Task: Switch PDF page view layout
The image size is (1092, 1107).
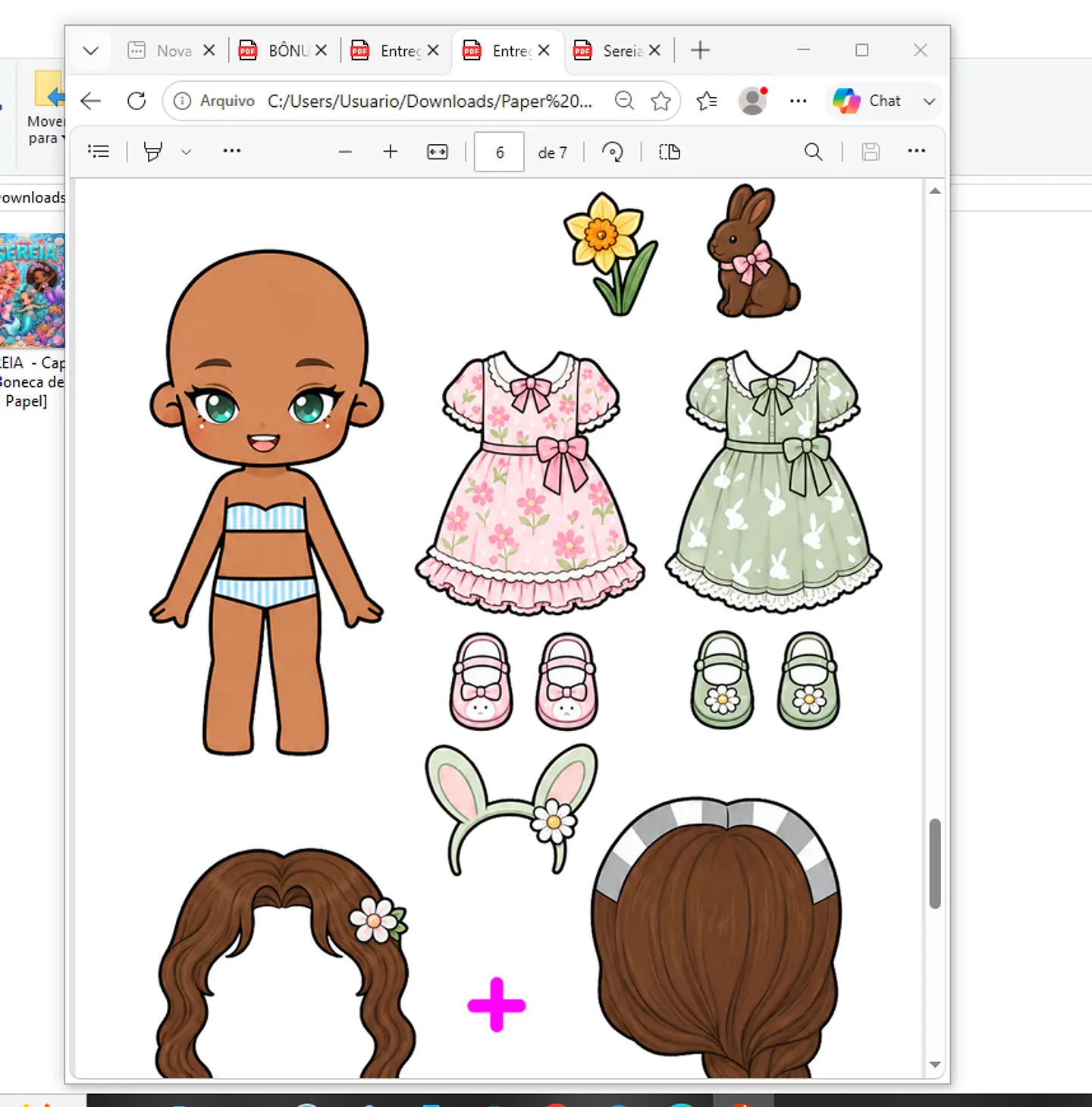Action: click(670, 152)
